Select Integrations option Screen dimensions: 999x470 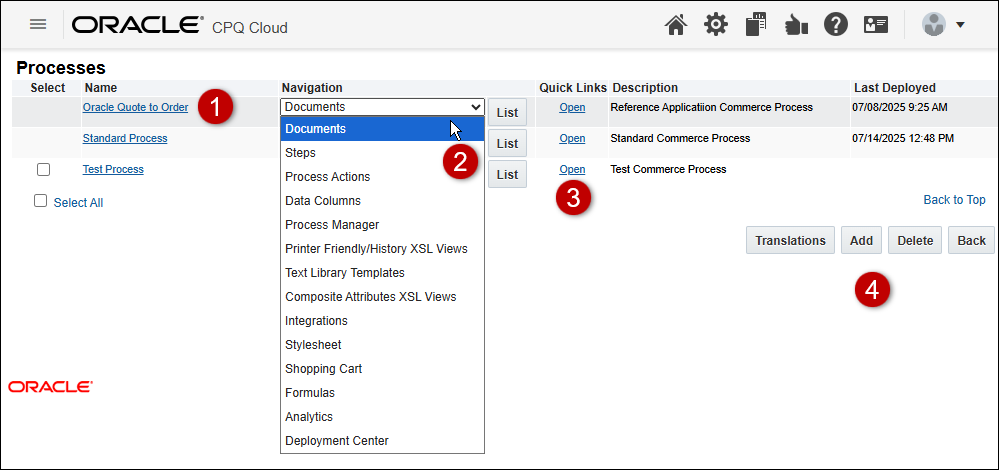click(382, 320)
